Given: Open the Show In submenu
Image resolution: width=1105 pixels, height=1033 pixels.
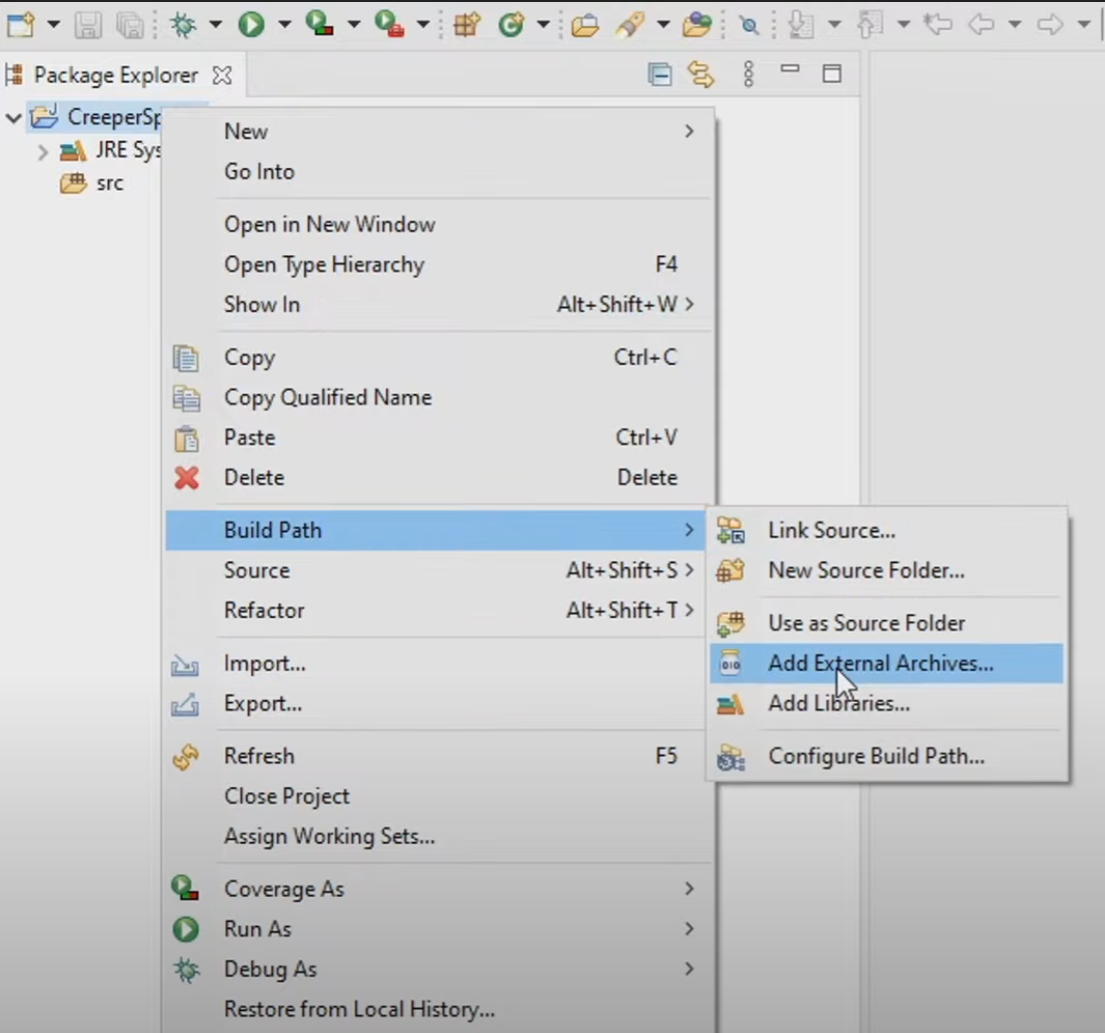Looking at the screenshot, I should pyautogui.click(x=438, y=304).
